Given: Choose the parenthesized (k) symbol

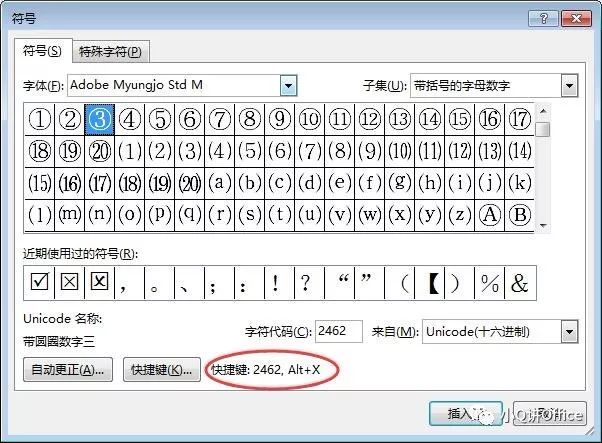Looking at the screenshot, I should pos(519,183).
